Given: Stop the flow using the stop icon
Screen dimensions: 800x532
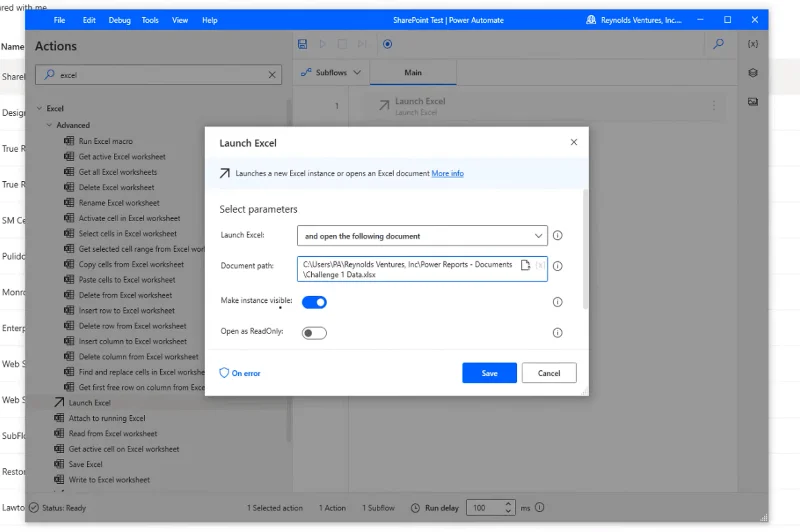Looking at the screenshot, I should (342, 44).
